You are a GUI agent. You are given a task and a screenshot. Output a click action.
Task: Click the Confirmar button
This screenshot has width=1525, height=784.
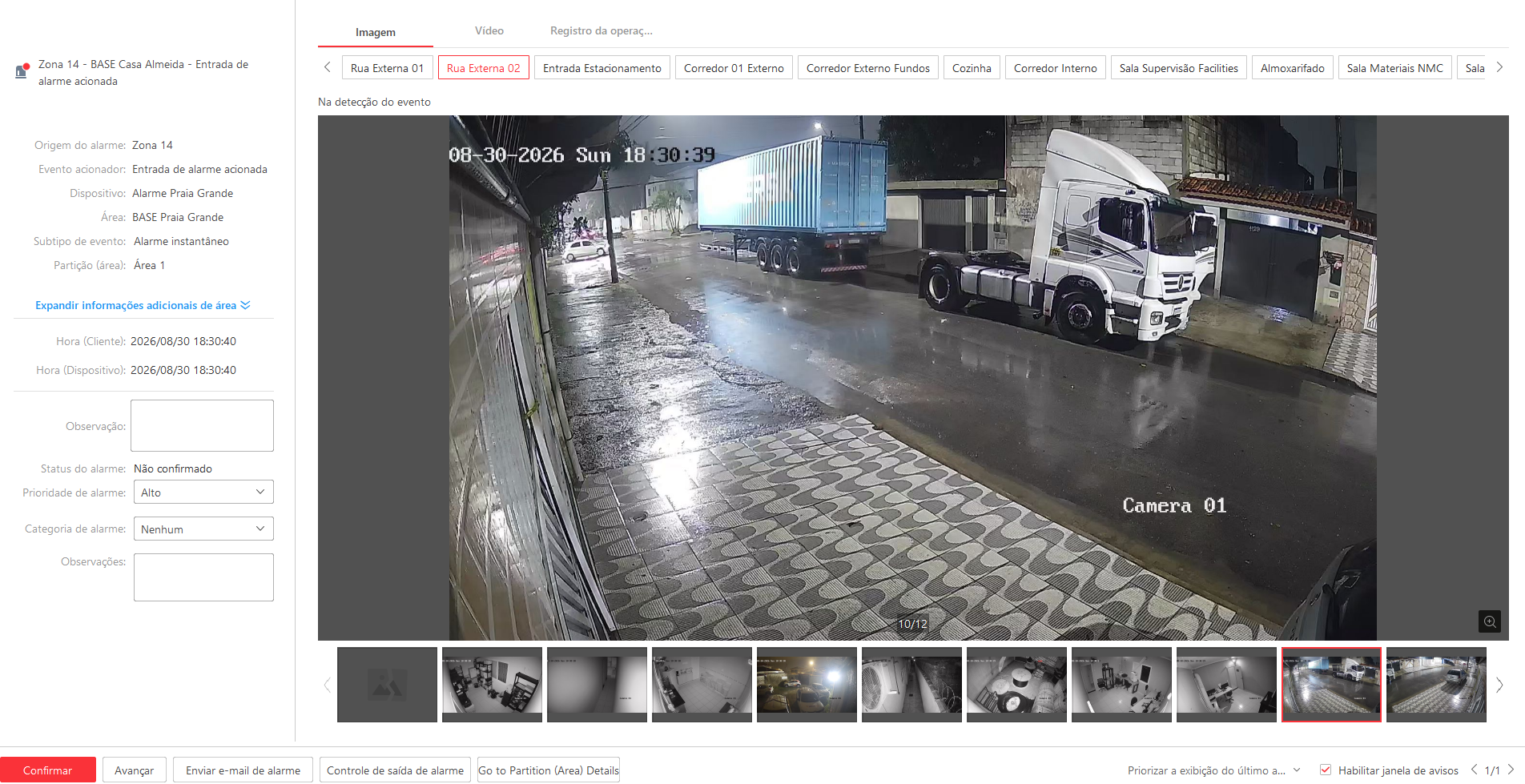(48, 770)
